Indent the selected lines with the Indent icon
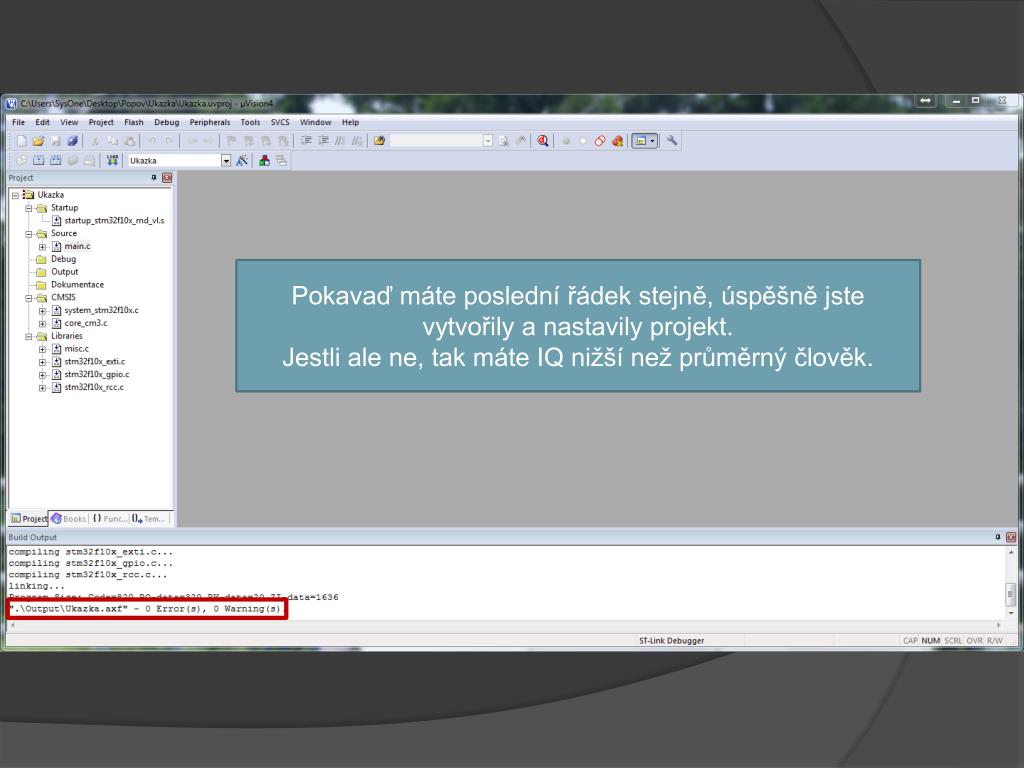The height and width of the screenshot is (768, 1024). pos(306,141)
